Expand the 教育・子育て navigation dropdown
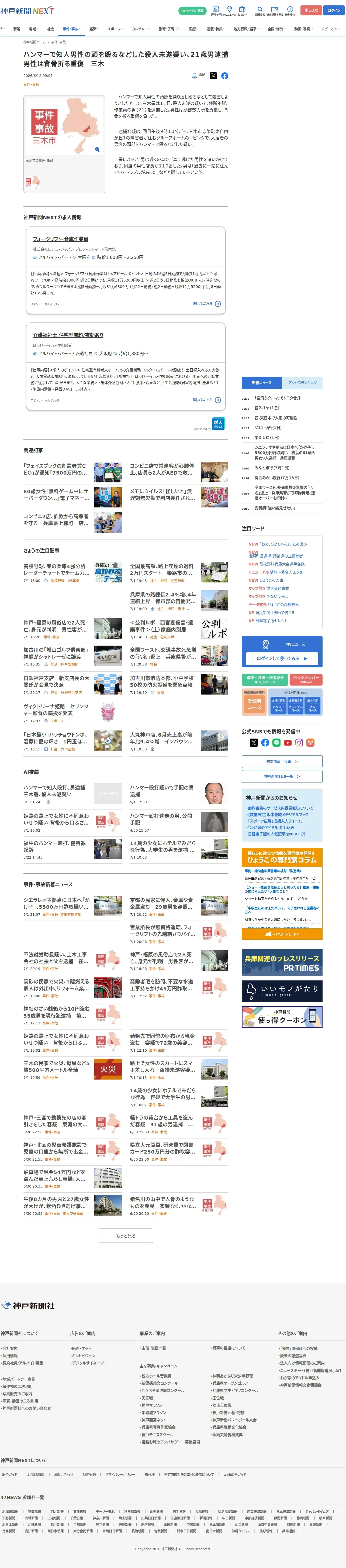This screenshot has height=1568, width=346. tap(170, 29)
